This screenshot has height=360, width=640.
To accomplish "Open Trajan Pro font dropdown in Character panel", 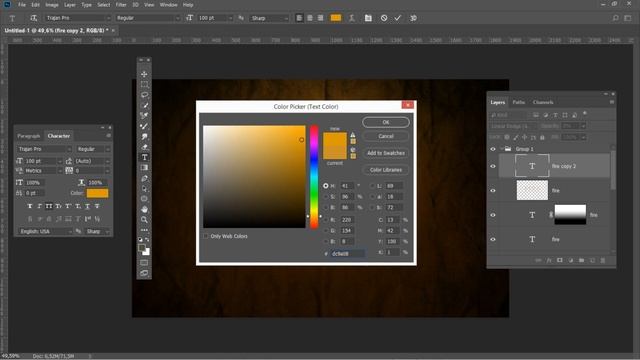I will (44, 149).
